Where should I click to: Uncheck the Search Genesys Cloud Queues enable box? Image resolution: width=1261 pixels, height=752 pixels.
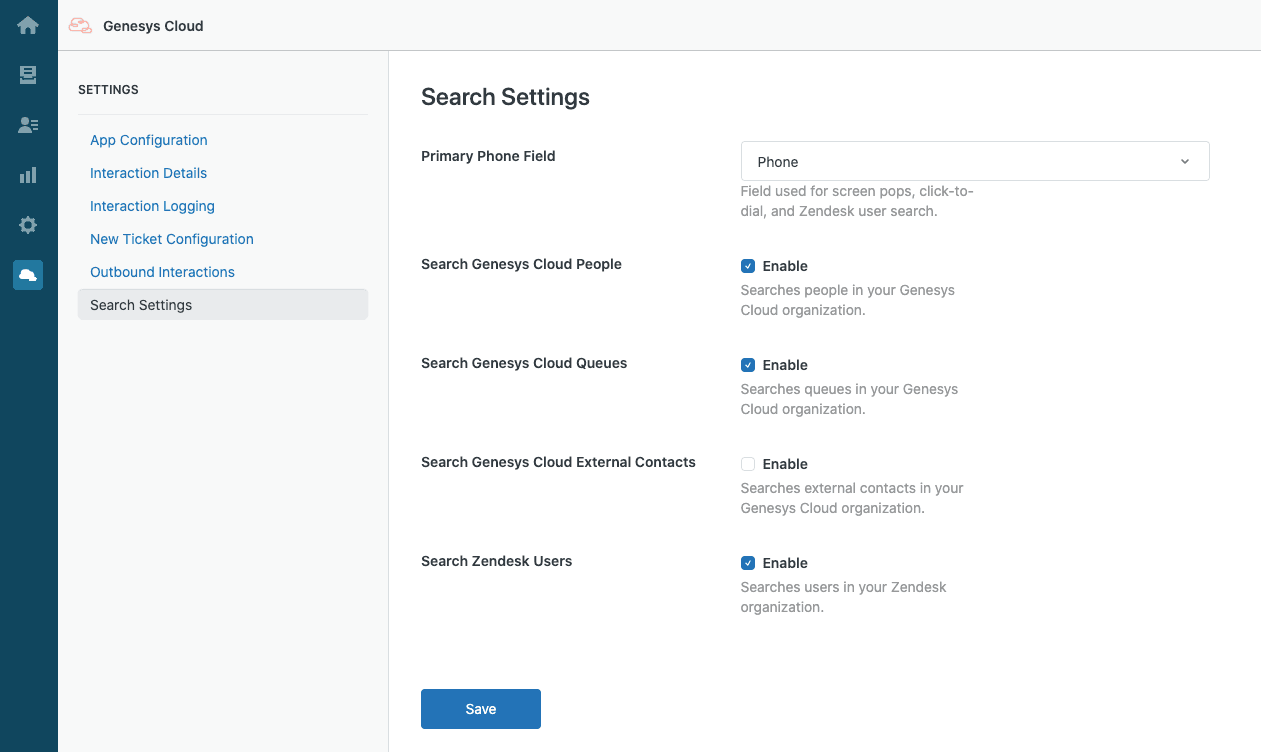click(x=748, y=364)
